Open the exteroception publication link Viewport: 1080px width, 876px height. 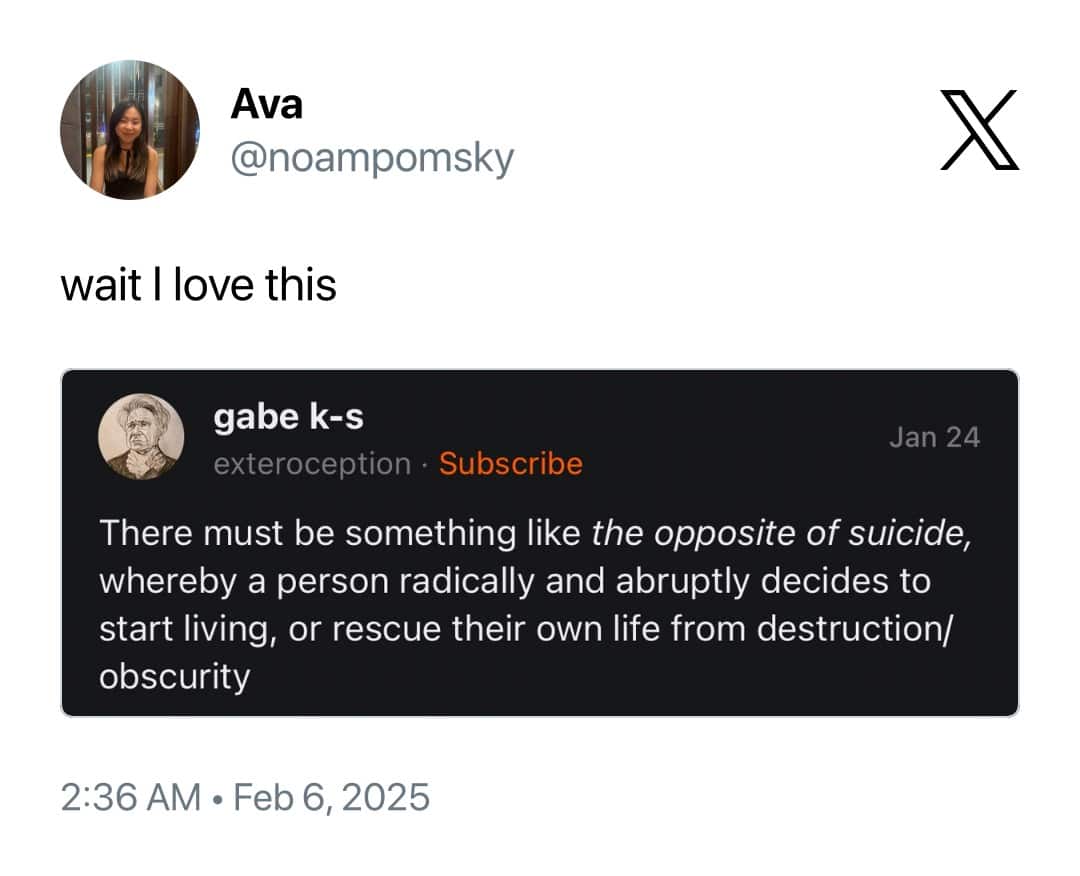click(x=311, y=464)
